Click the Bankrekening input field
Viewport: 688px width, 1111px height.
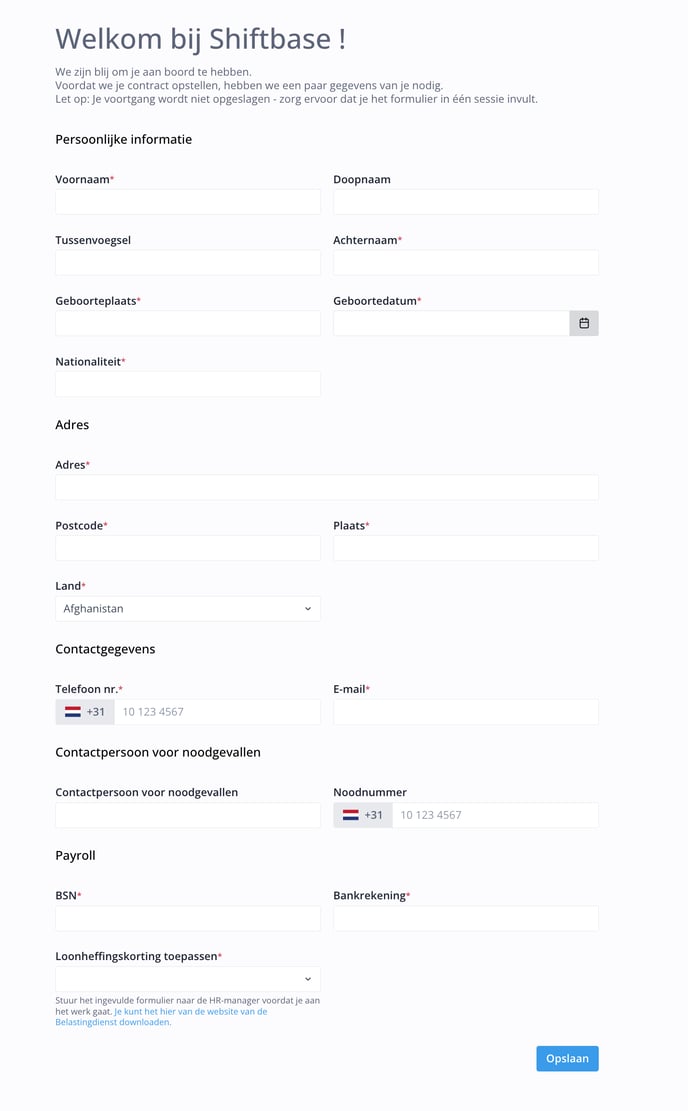pos(466,918)
